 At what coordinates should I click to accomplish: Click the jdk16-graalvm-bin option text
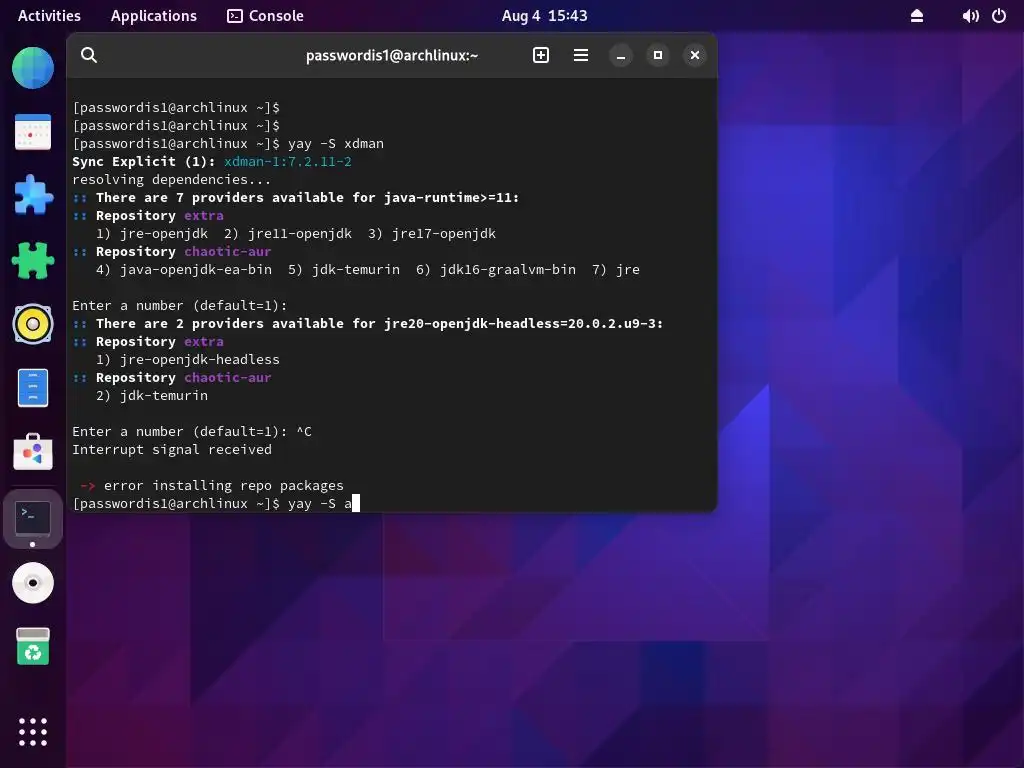(x=496, y=269)
